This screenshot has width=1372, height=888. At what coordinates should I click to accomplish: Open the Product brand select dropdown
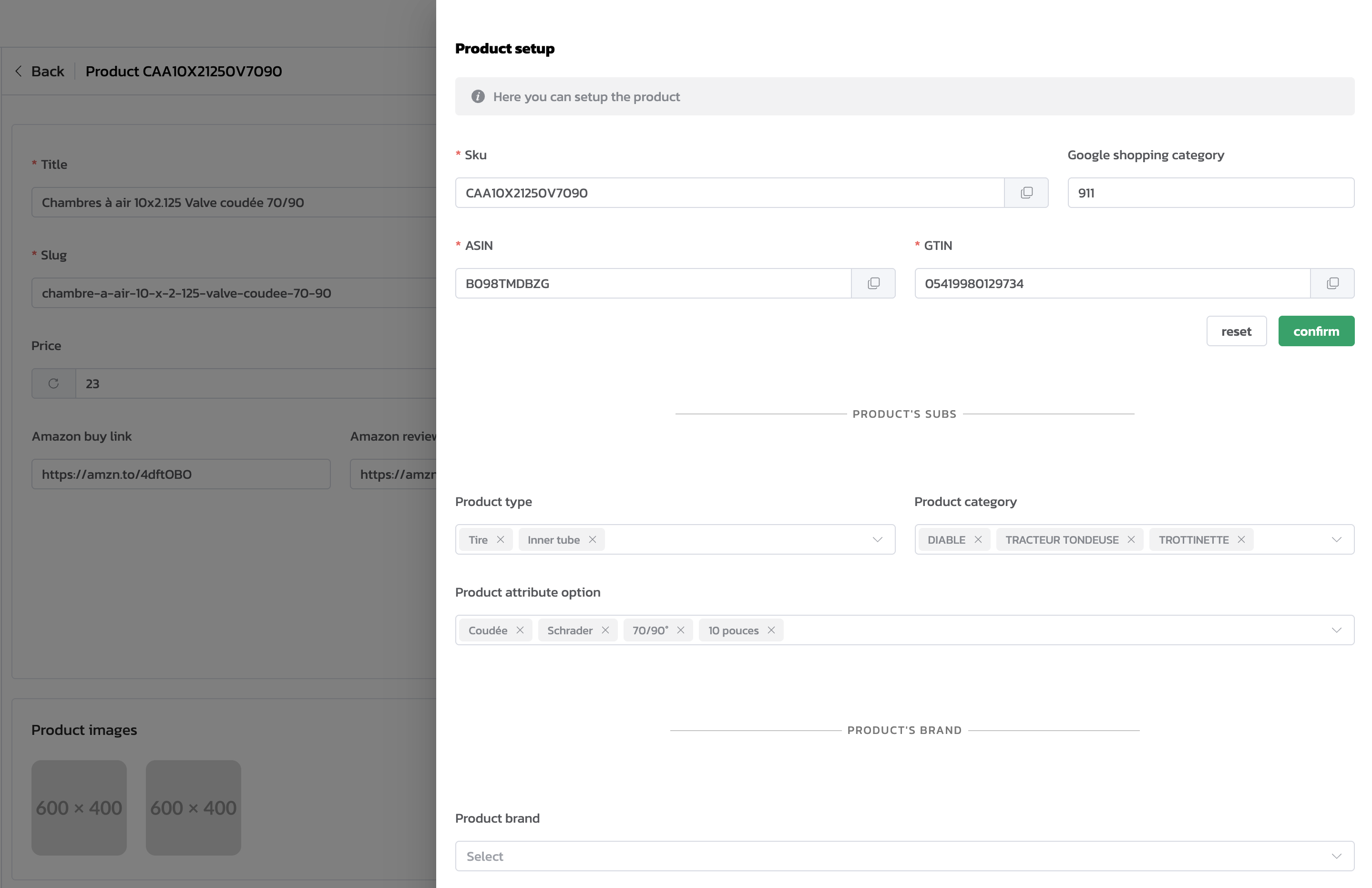(x=905, y=856)
